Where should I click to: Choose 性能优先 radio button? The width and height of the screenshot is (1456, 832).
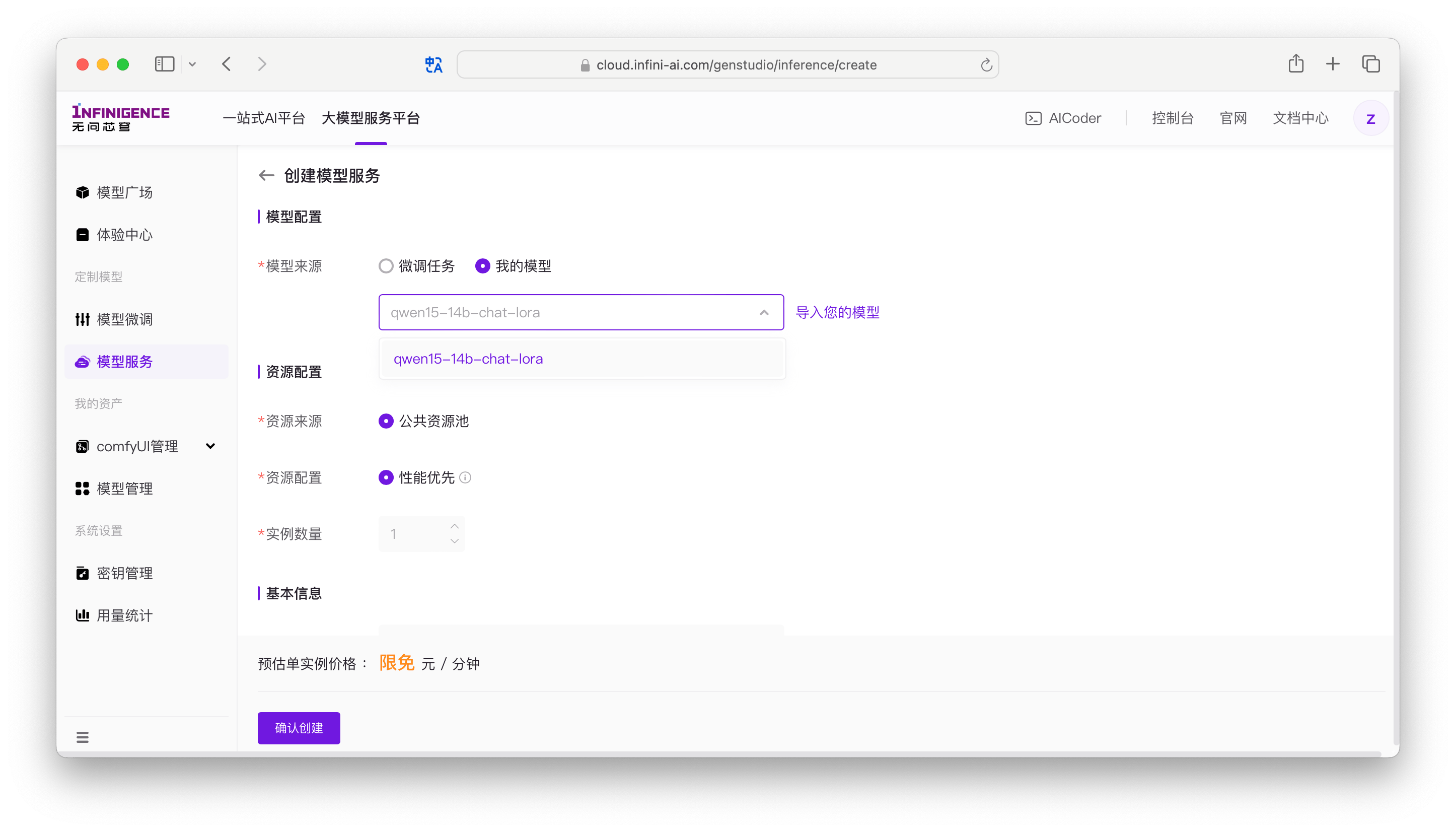(386, 478)
